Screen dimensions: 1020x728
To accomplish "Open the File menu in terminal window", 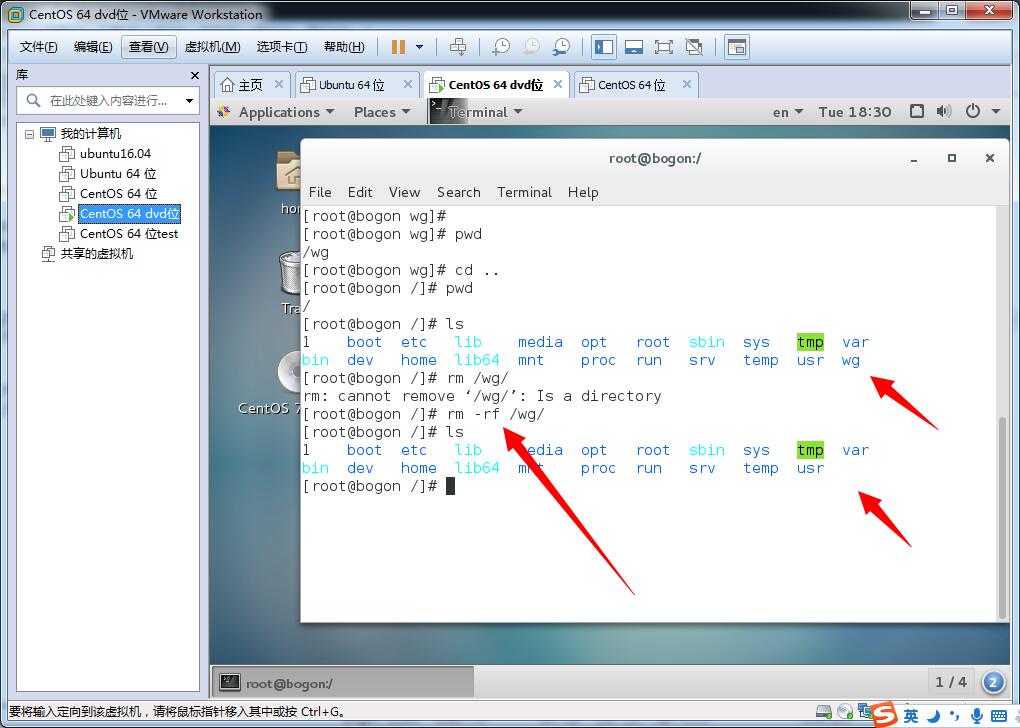I will click(x=320, y=193).
